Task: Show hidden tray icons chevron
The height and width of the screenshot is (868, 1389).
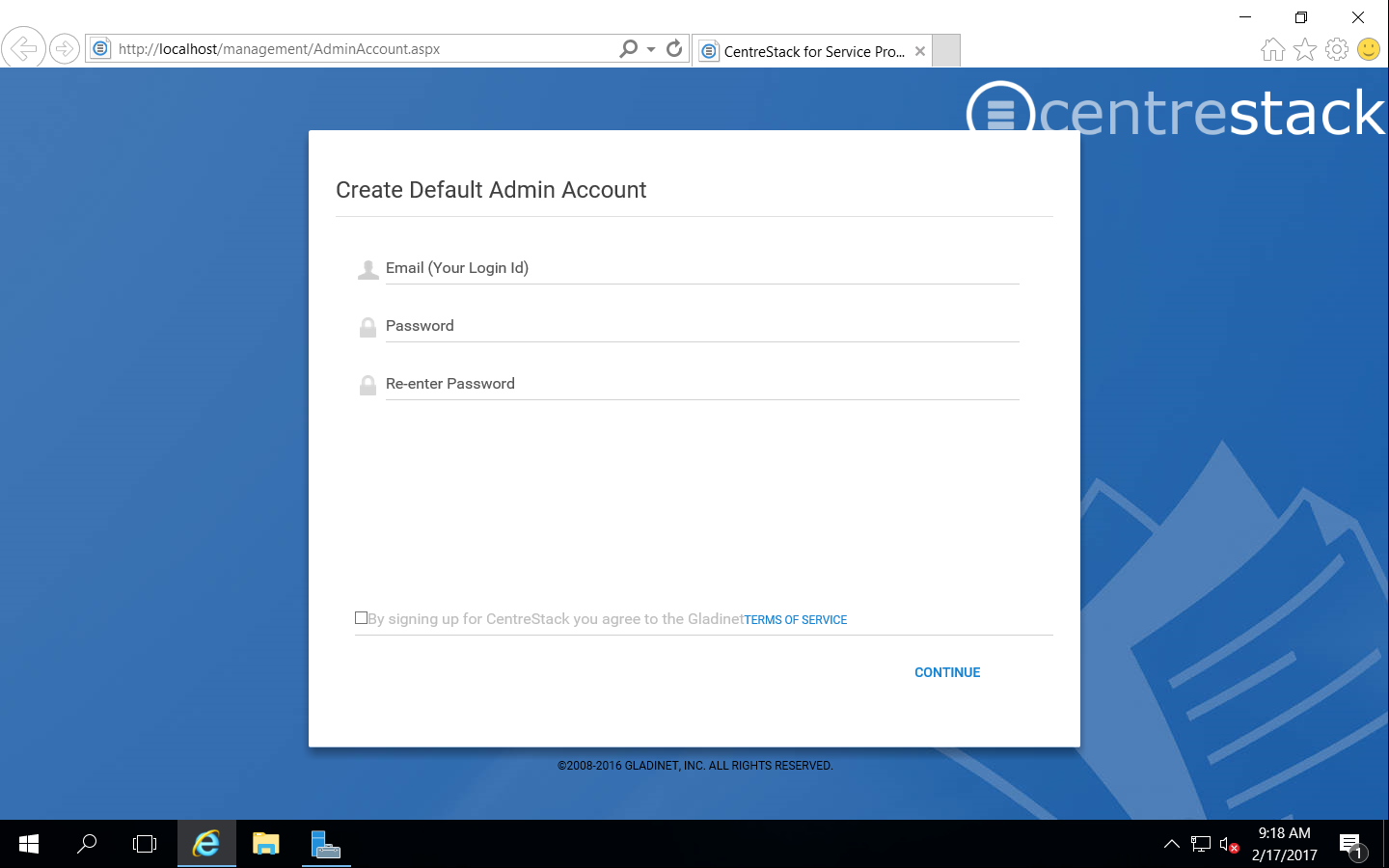Action: pos(1172,844)
